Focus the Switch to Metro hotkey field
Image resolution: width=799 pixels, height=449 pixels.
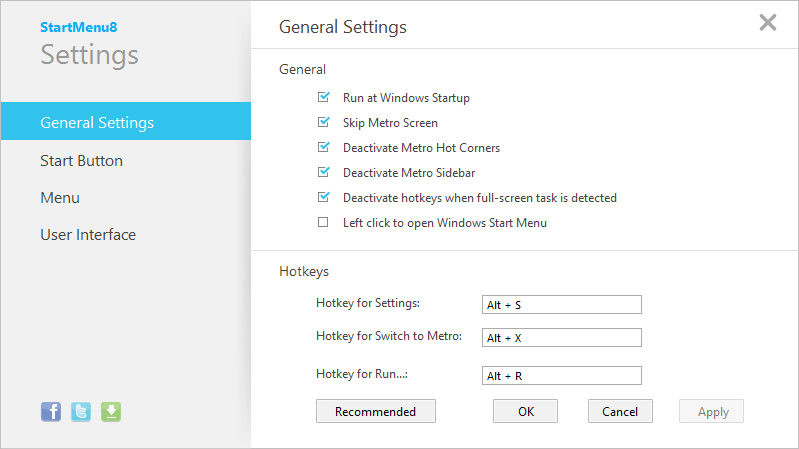(561, 338)
